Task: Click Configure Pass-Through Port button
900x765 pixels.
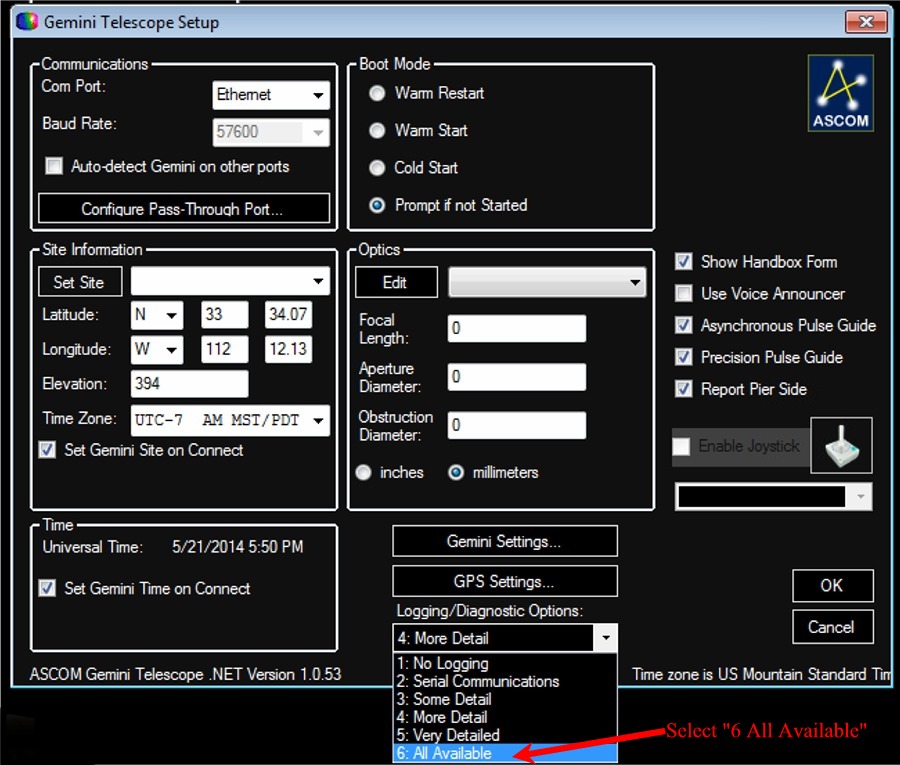Action: coord(184,208)
